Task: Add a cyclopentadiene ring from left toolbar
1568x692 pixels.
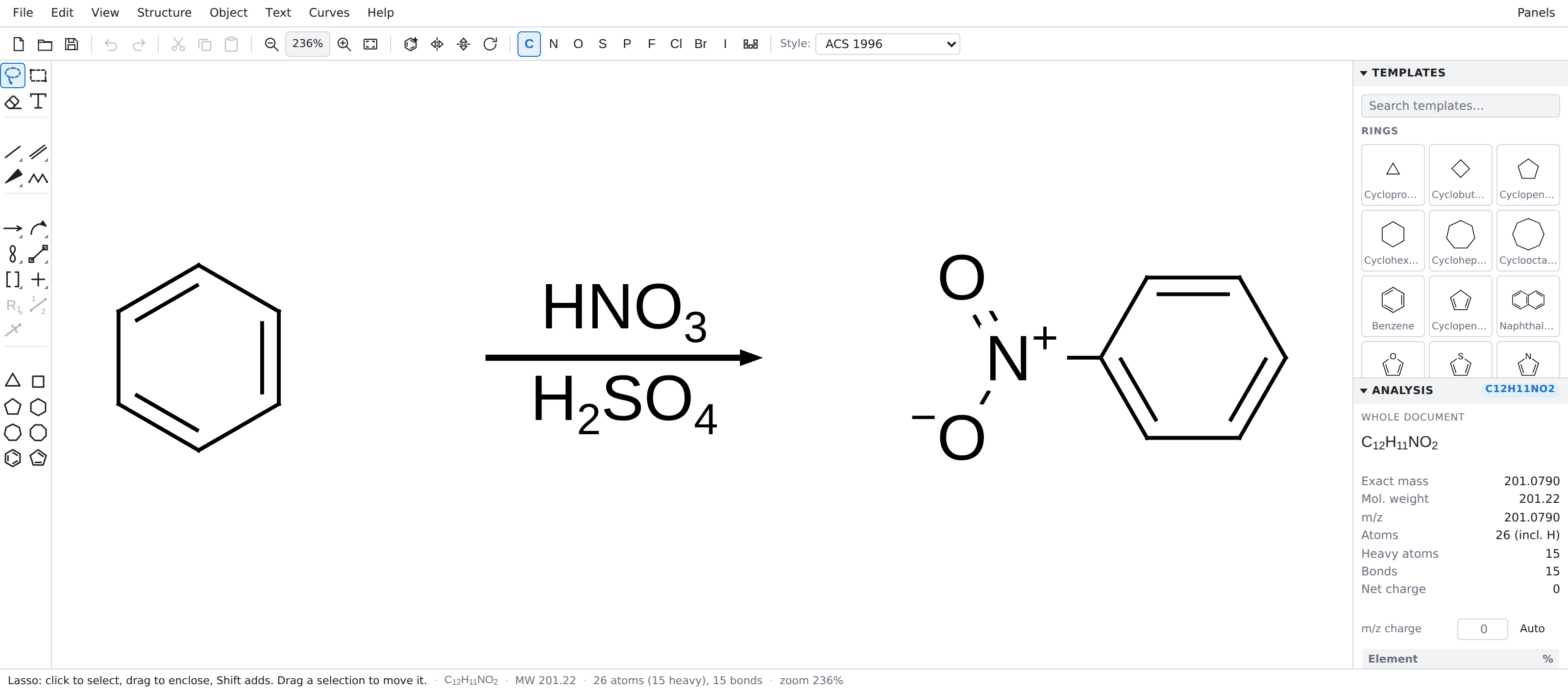Action: [x=38, y=458]
